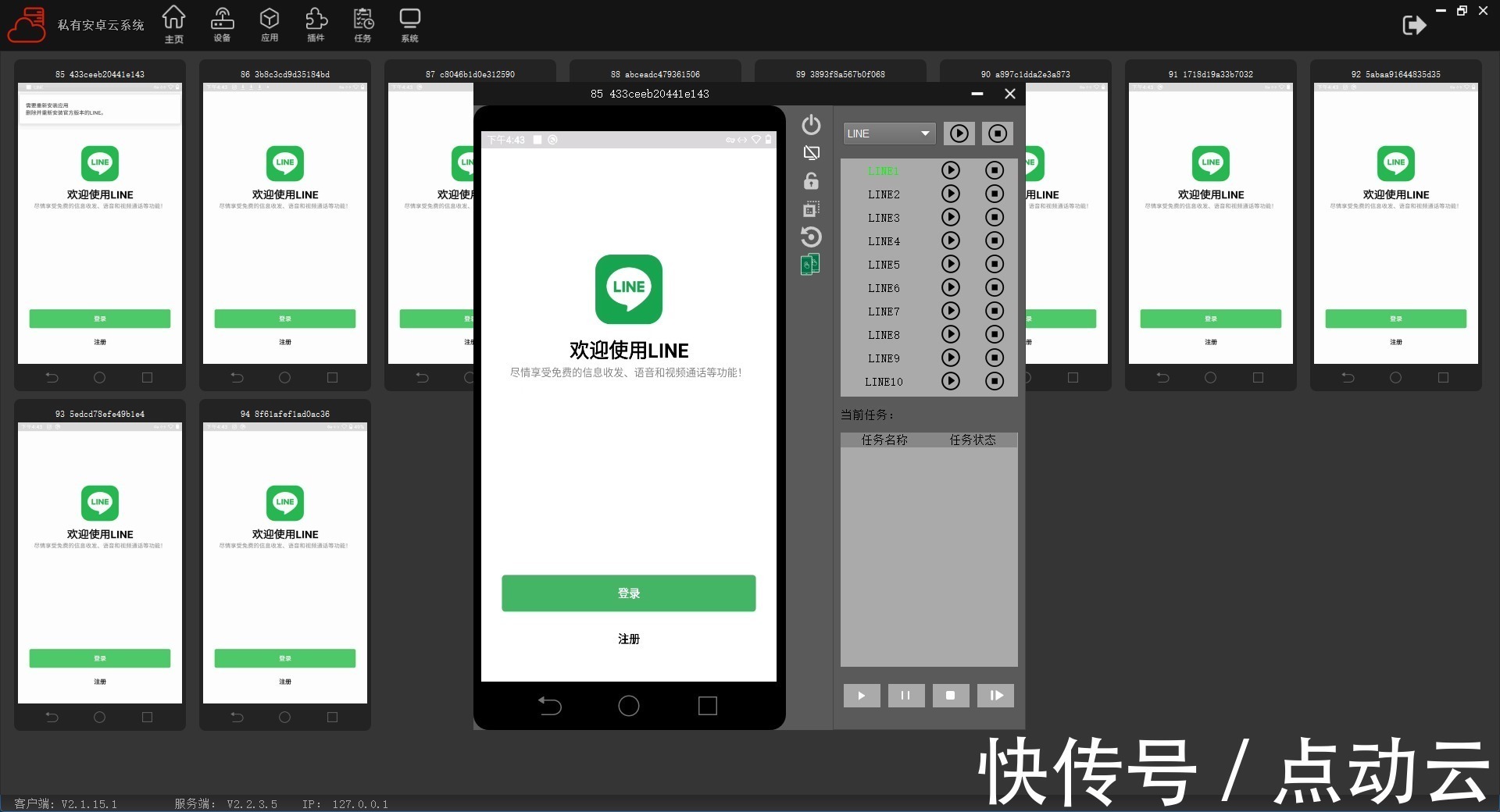The image size is (1500, 812).
Task: Click the 任务名称 column header
Action: point(884,440)
